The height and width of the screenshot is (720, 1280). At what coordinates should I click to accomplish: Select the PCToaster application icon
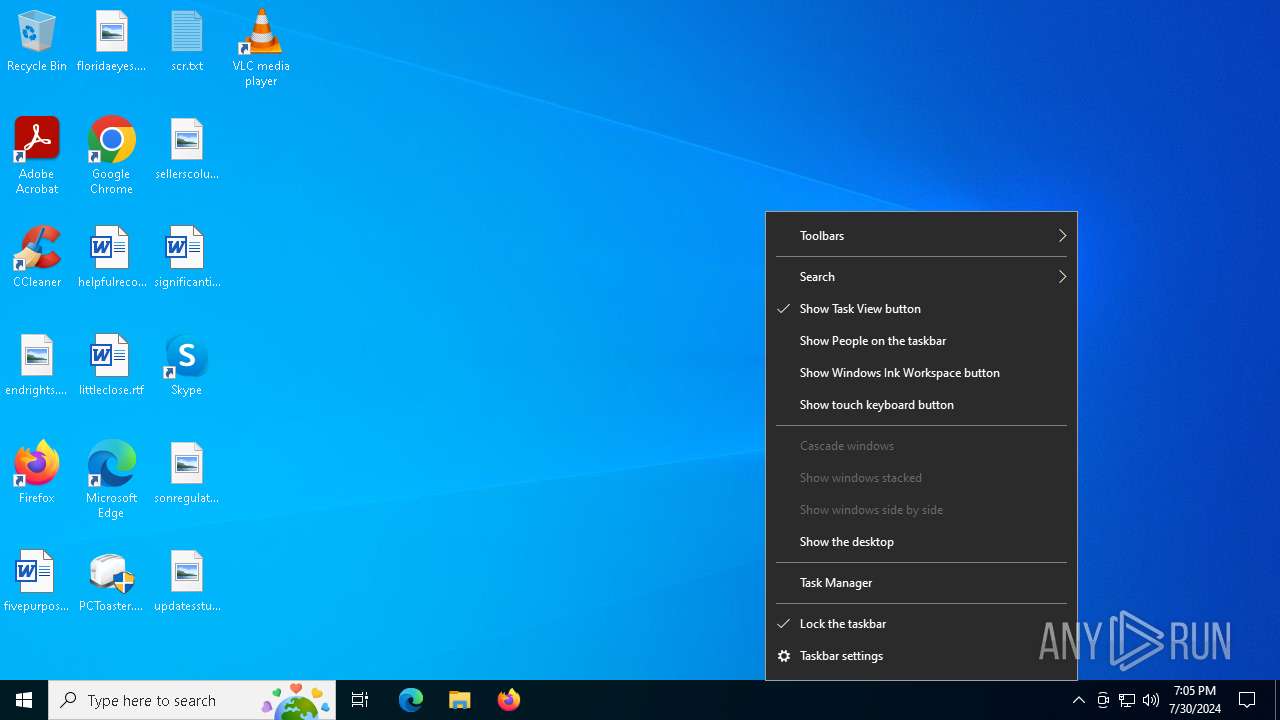coord(111,581)
